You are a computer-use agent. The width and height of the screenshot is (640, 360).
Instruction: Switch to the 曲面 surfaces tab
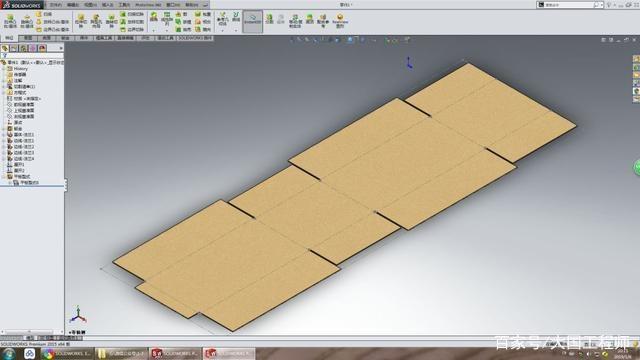click(x=47, y=38)
